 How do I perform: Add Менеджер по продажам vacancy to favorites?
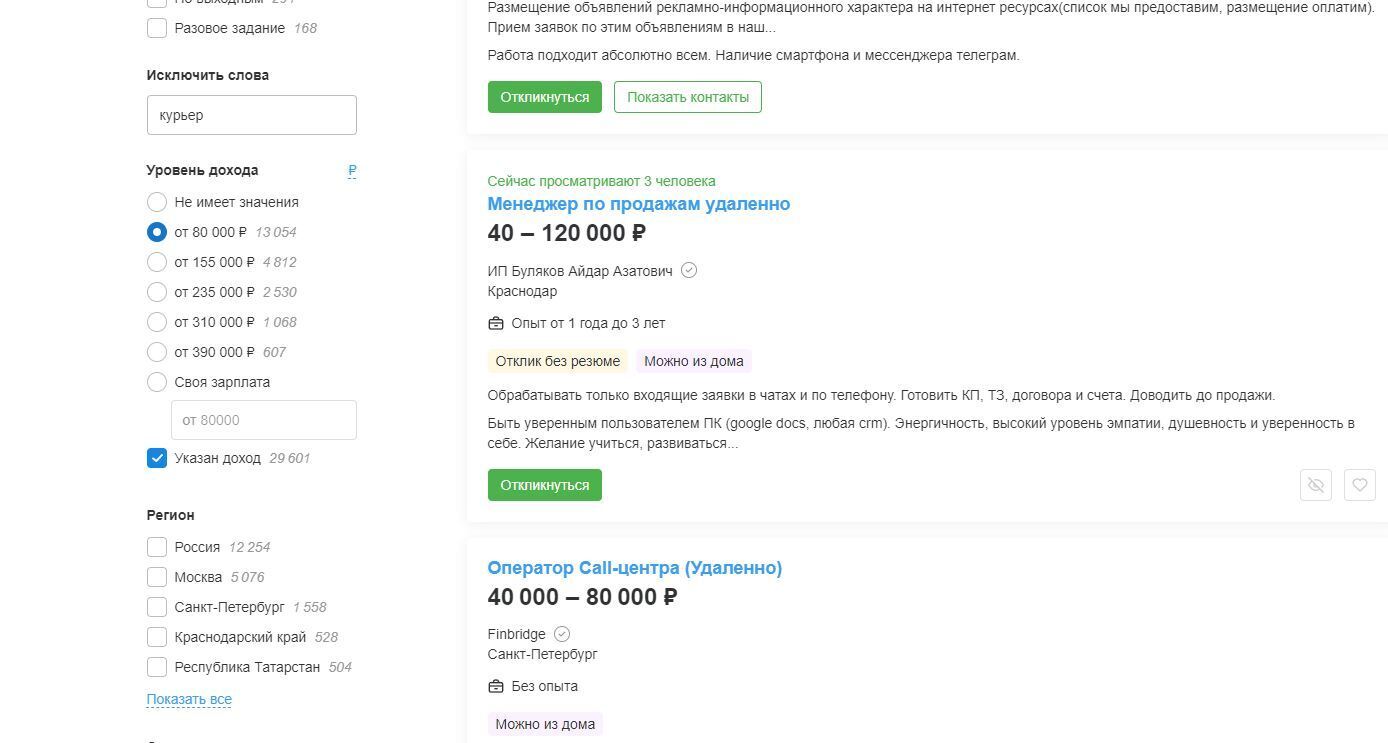tap(1359, 485)
